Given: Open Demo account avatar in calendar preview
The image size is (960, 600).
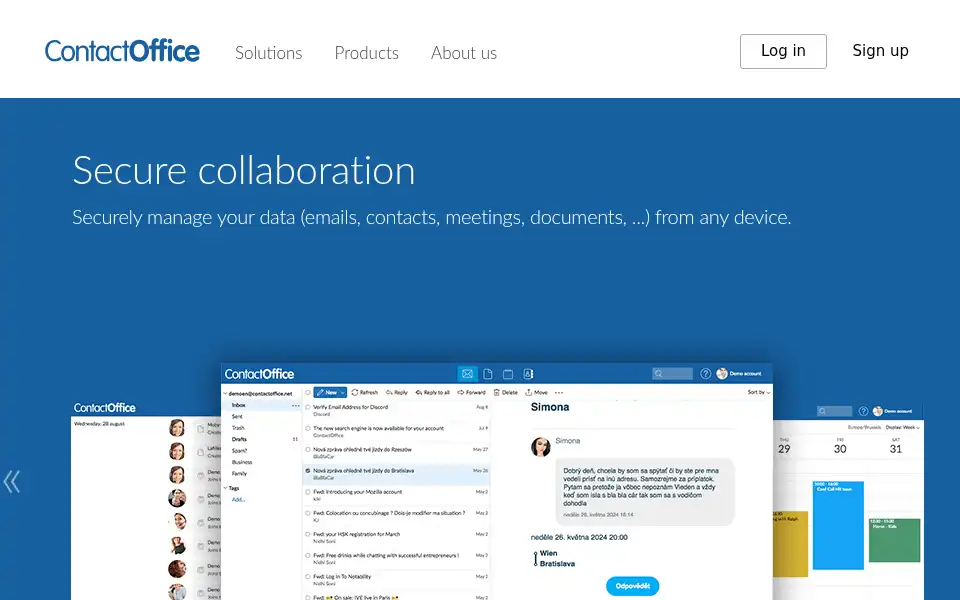Looking at the screenshot, I should click(878, 411).
